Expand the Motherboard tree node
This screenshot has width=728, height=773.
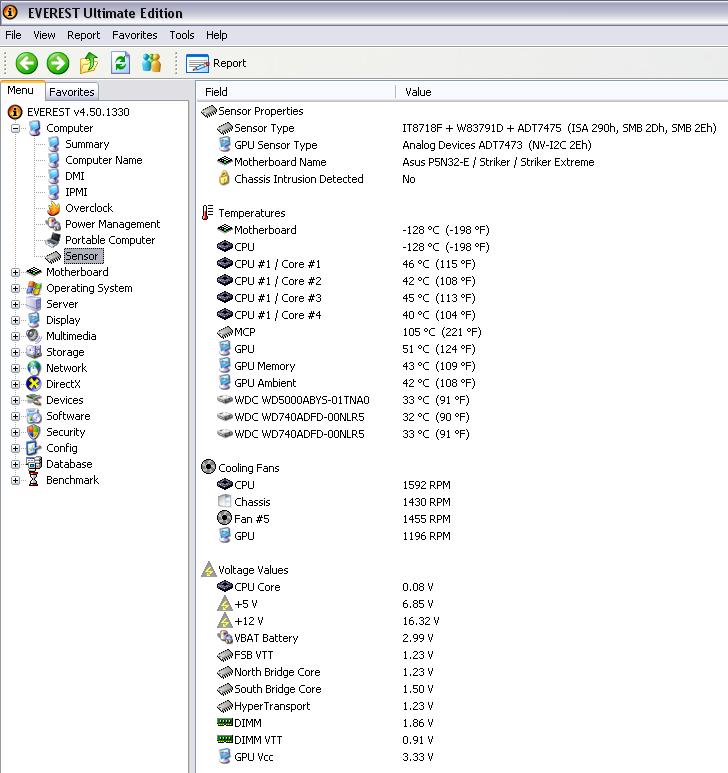coord(16,272)
